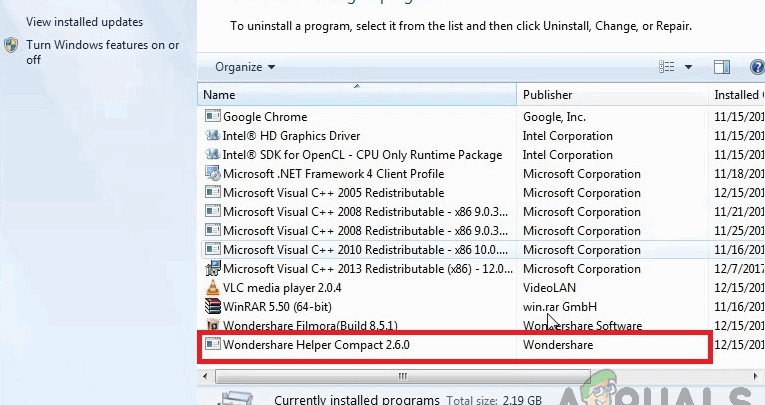The image size is (765, 405).
Task: Click the horizontal scrollbar left arrow
Action: point(207,376)
